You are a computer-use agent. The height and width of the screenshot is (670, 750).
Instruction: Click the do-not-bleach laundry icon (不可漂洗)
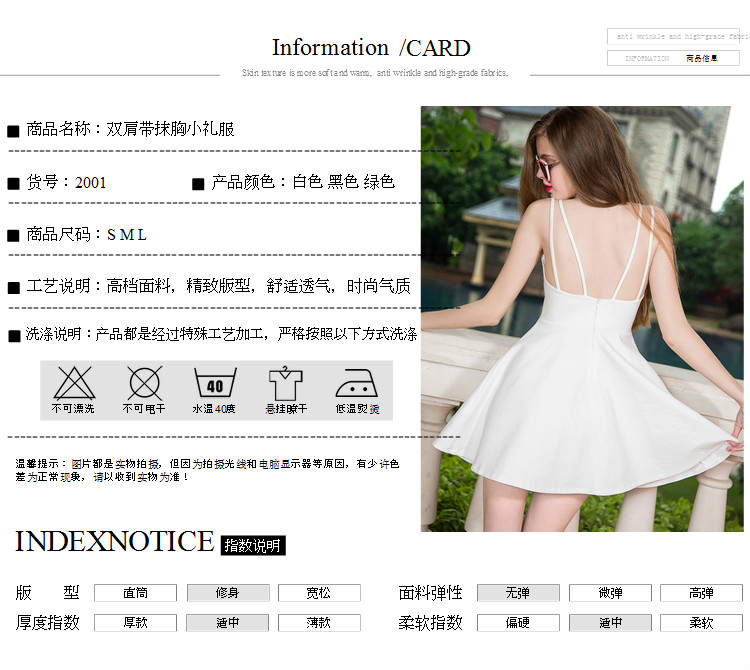[73, 383]
